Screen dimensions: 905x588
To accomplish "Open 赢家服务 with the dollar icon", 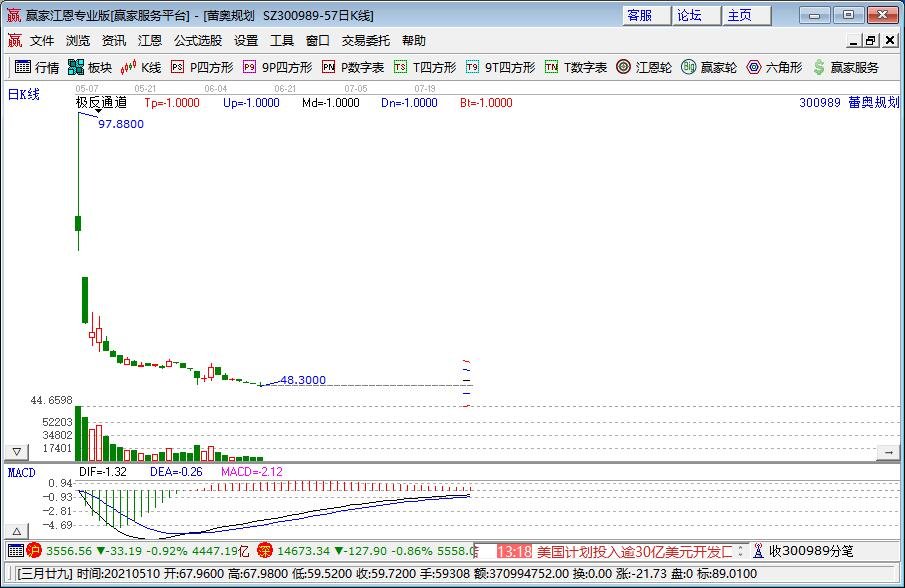I will (x=846, y=68).
